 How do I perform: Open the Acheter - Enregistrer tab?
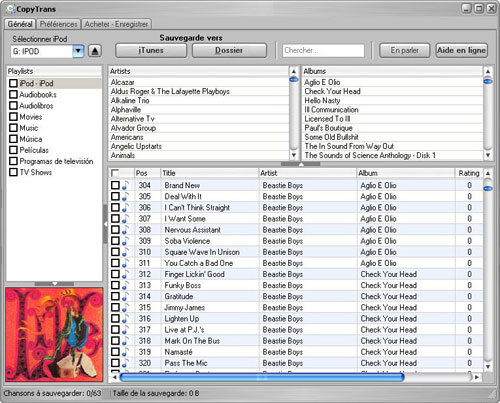pos(116,24)
